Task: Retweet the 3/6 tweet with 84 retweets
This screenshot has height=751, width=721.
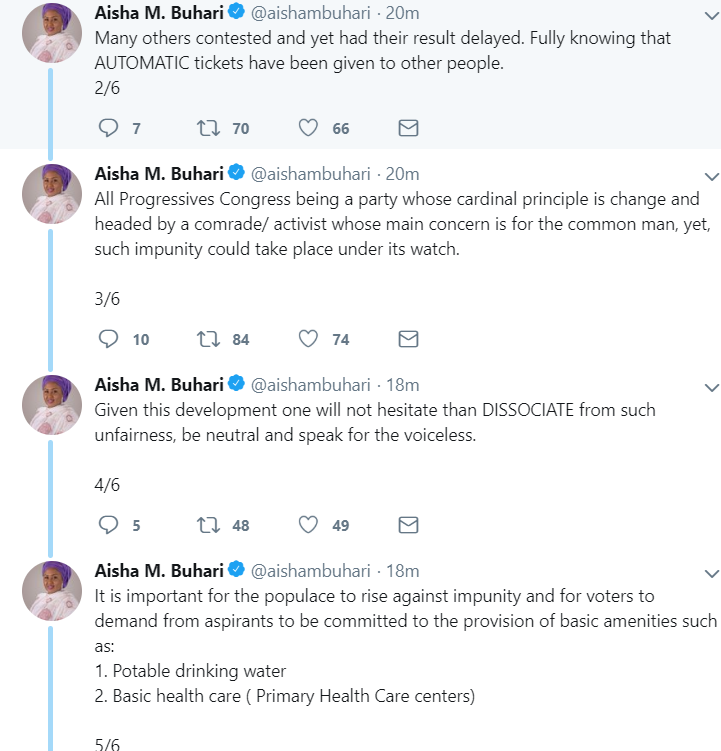Action: point(208,339)
